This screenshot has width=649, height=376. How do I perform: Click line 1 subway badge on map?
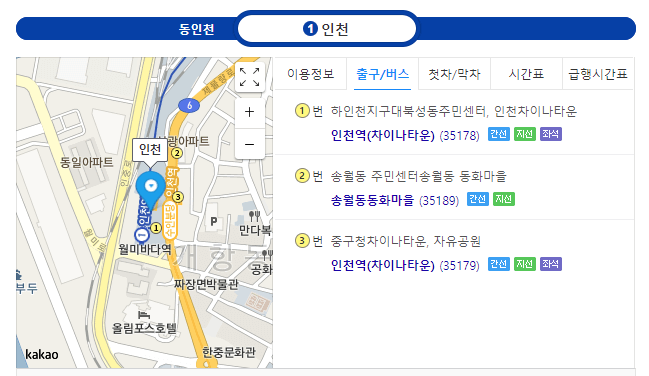[x=142, y=235]
